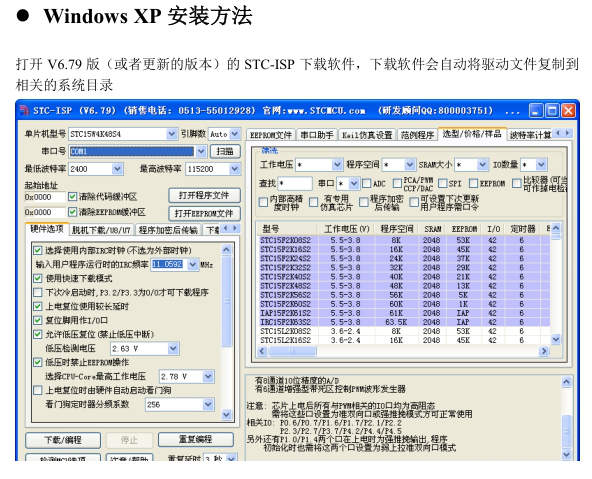Image resolution: width=592 pixels, height=479 pixels.
Task: Select the STC15F2K08S2 row
Action: (x=404, y=240)
